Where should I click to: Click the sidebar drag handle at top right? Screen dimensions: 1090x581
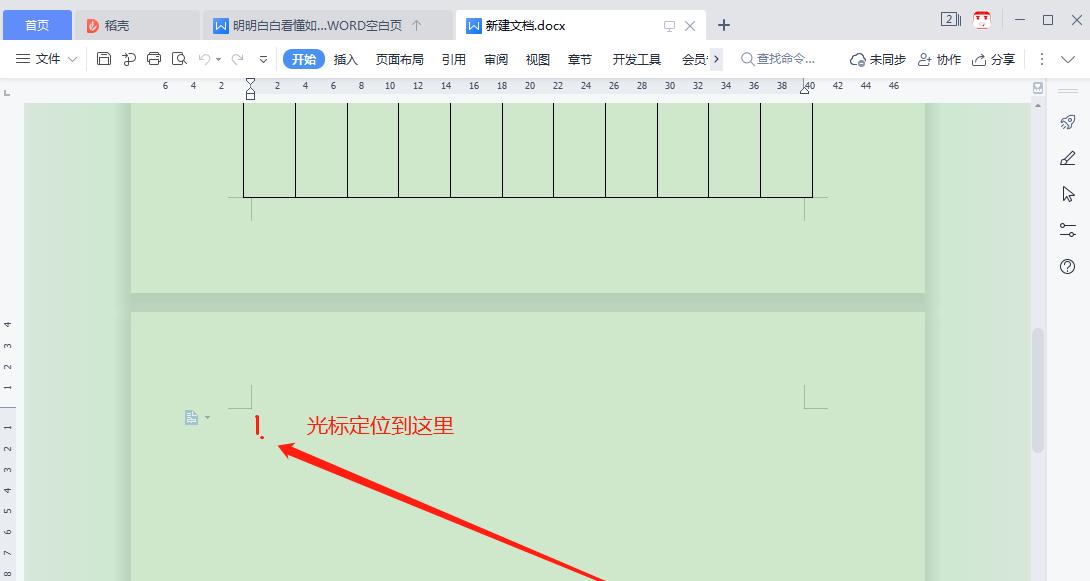[1068, 91]
